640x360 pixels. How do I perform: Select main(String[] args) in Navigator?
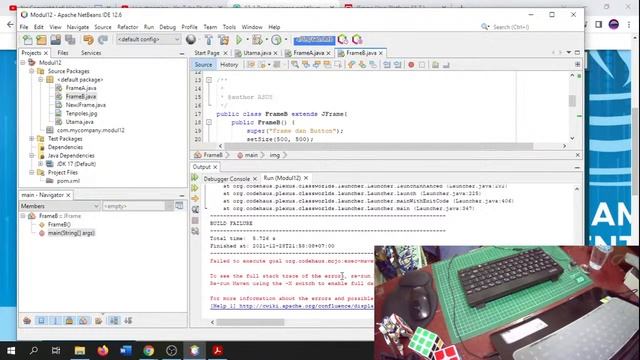tap(71, 233)
